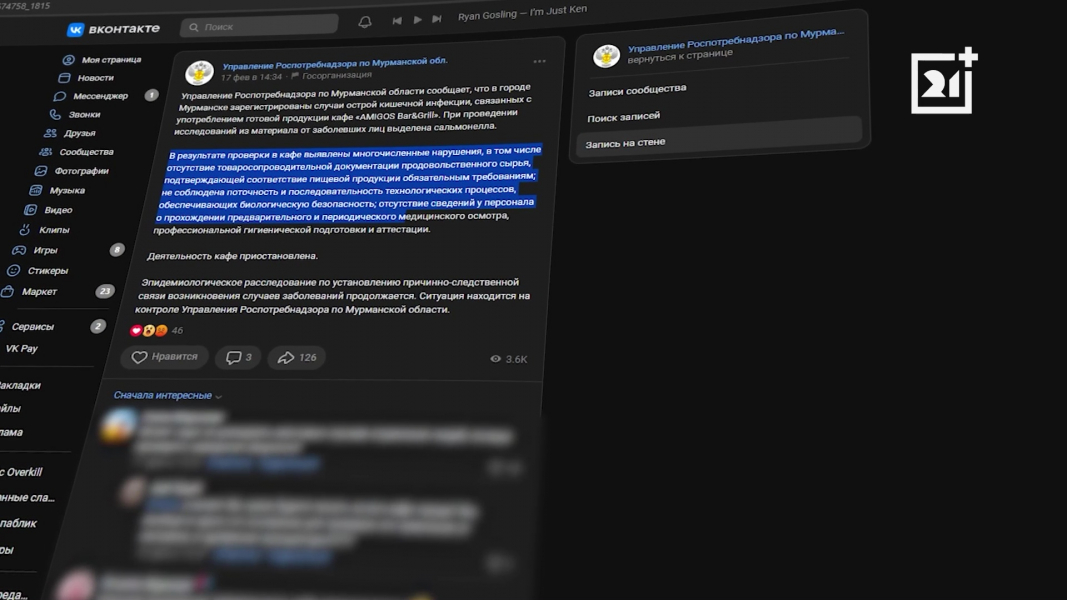Click the post reactions emoji group

click(148, 331)
